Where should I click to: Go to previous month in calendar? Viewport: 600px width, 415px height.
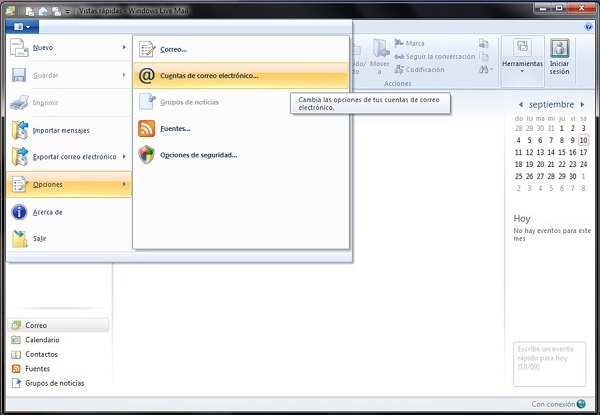[x=520, y=104]
